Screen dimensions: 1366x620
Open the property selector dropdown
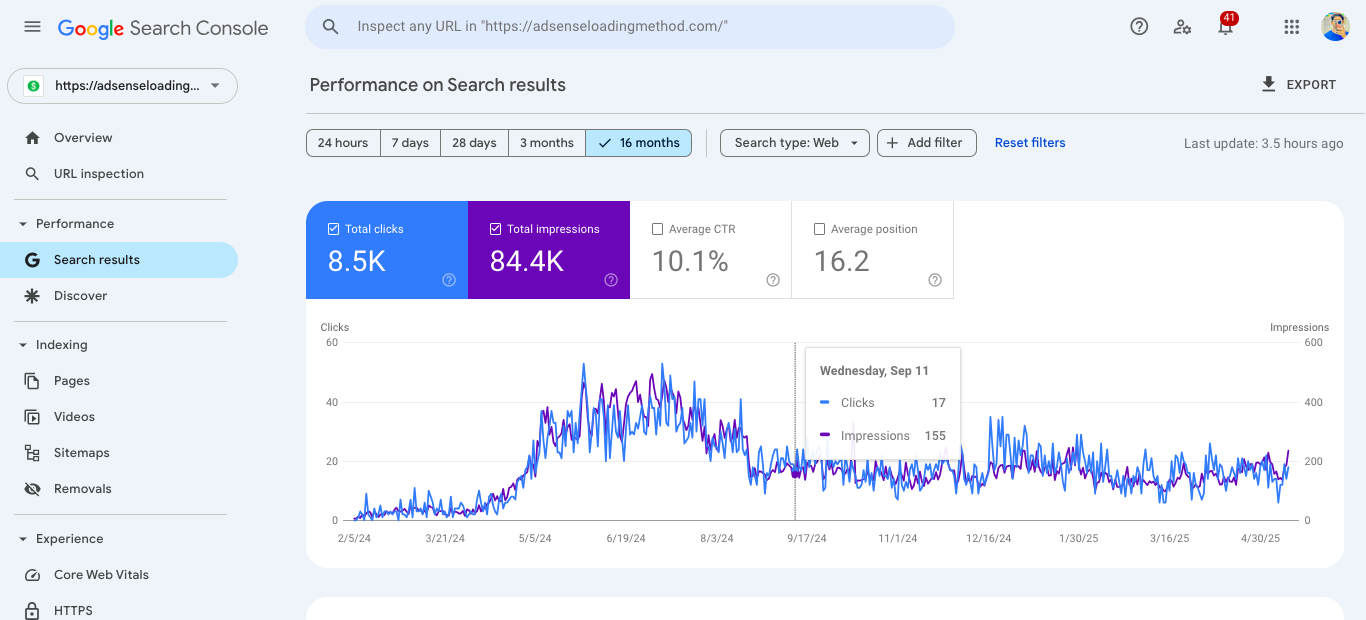123,86
